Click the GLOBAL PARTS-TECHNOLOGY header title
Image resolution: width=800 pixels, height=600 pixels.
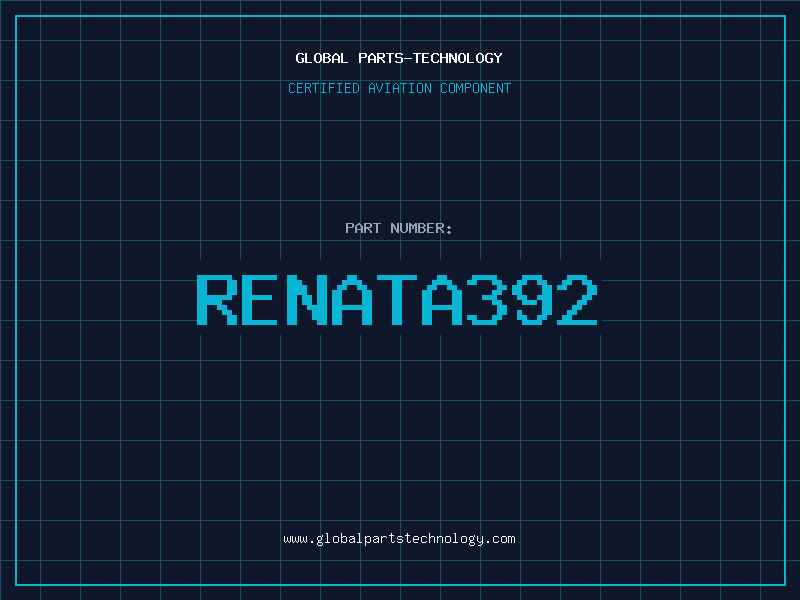399,58
